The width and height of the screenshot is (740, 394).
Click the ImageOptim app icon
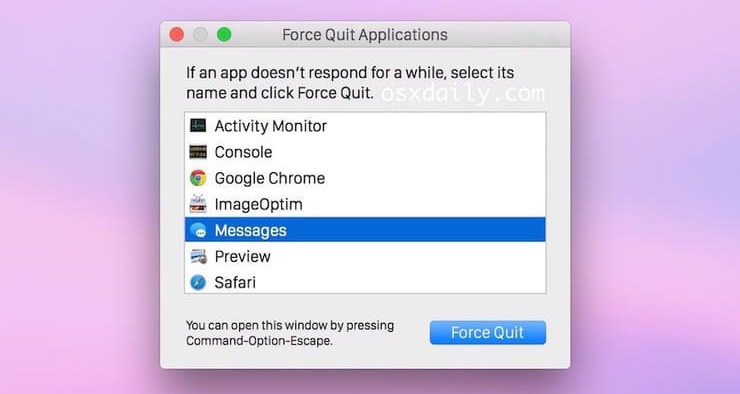coord(198,204)
